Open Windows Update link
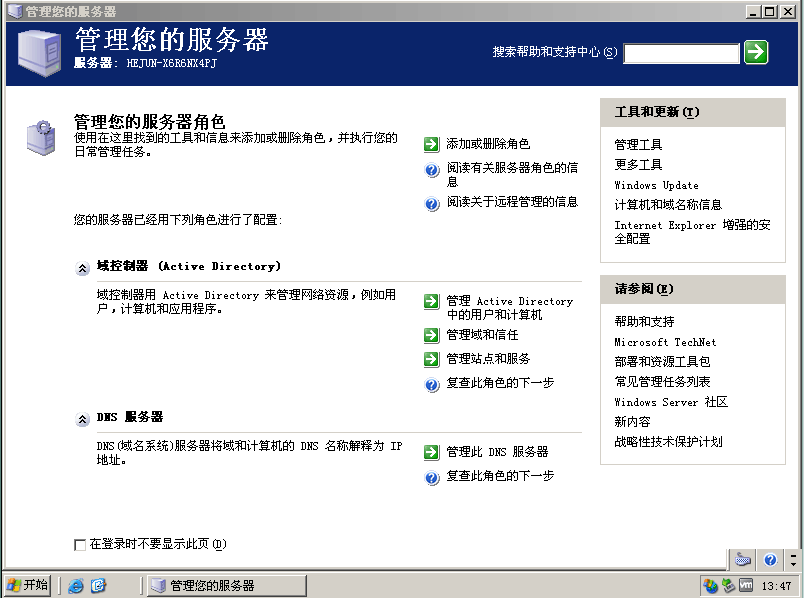804x598 pixels. tap(656, 185)
